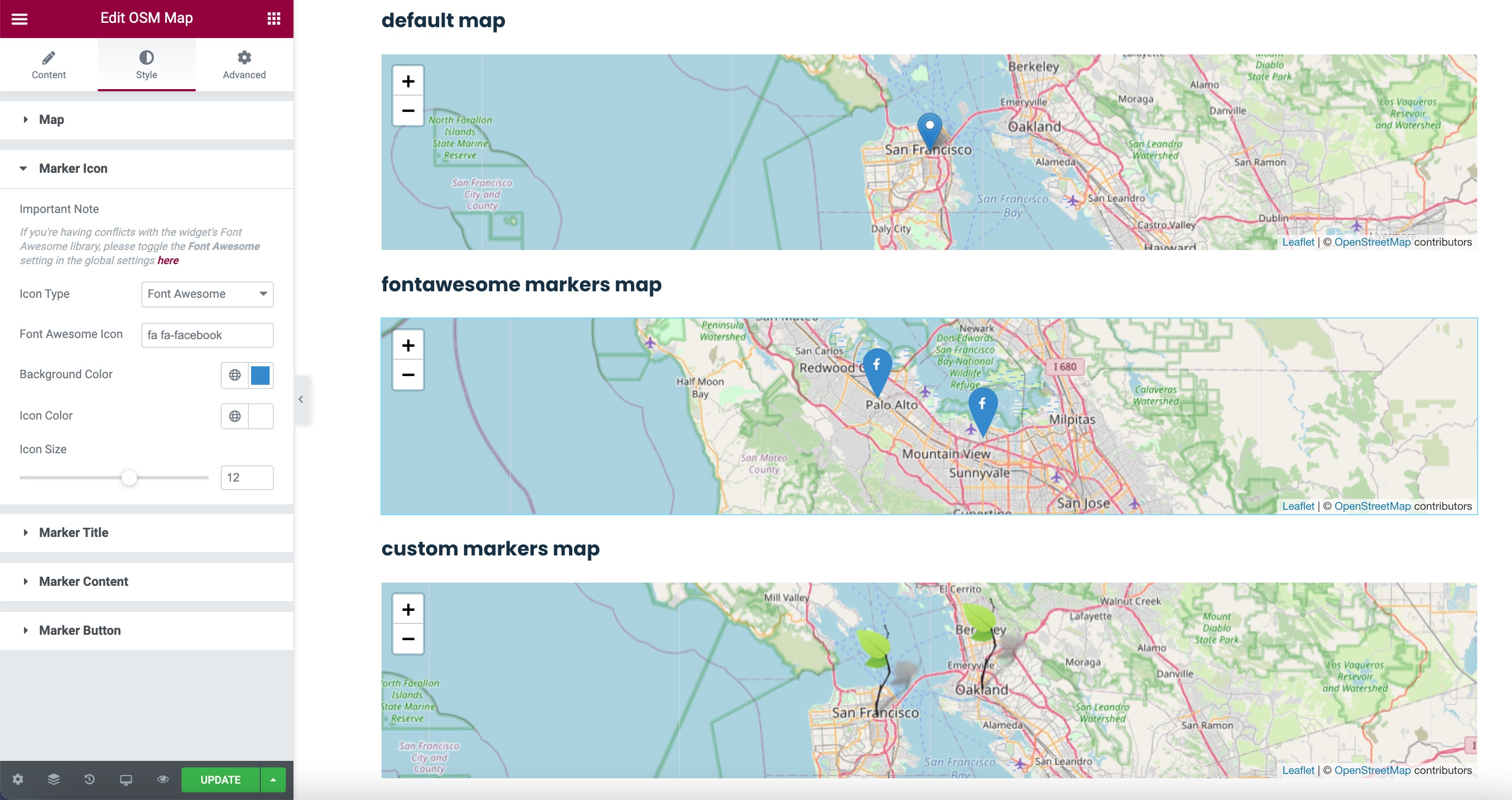Image resolution: width=1512 pixels, height=800 pixels.
Task: Zoom in on the default map
Action: (408, 82)
